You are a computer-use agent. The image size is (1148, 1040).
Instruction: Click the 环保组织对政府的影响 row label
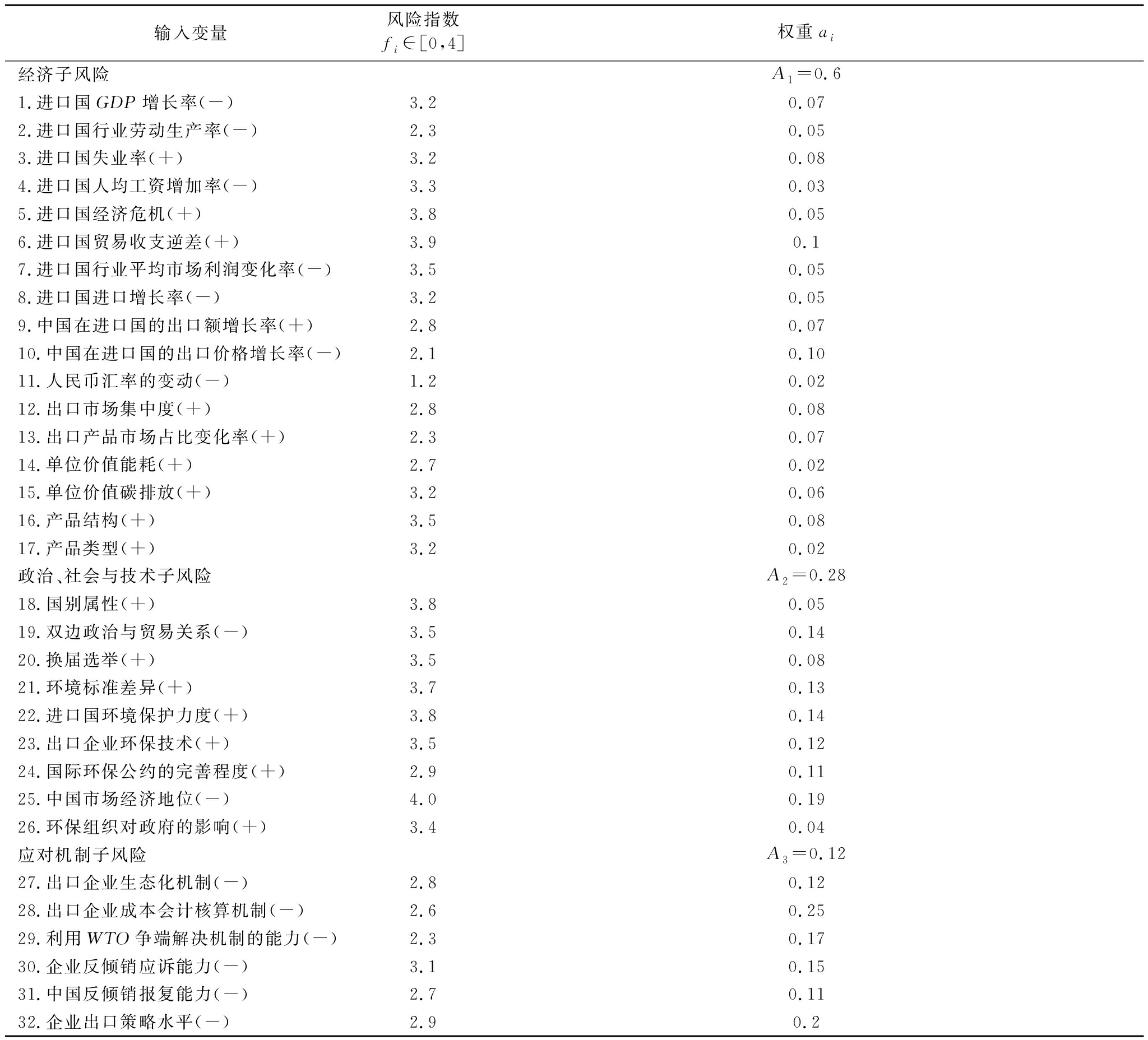click(x=142, y=827)
